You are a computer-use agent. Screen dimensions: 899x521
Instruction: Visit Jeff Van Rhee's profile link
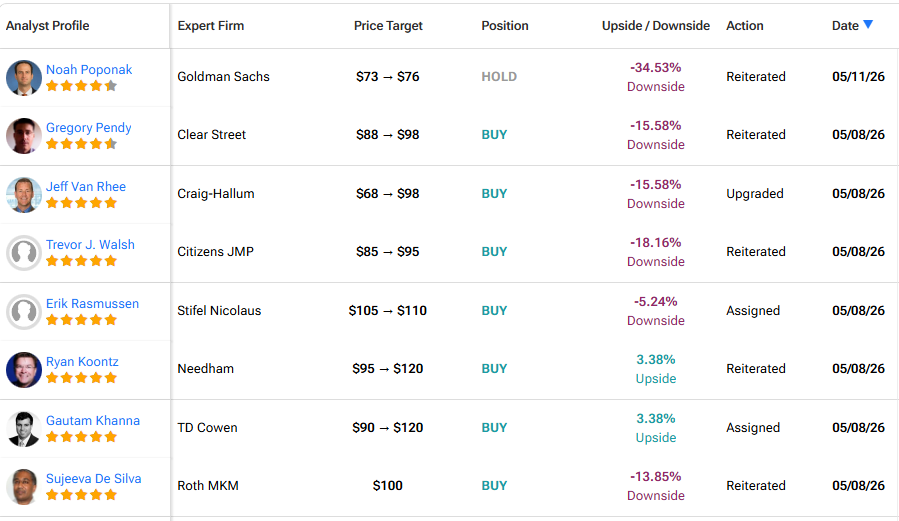tap(86, 186)
